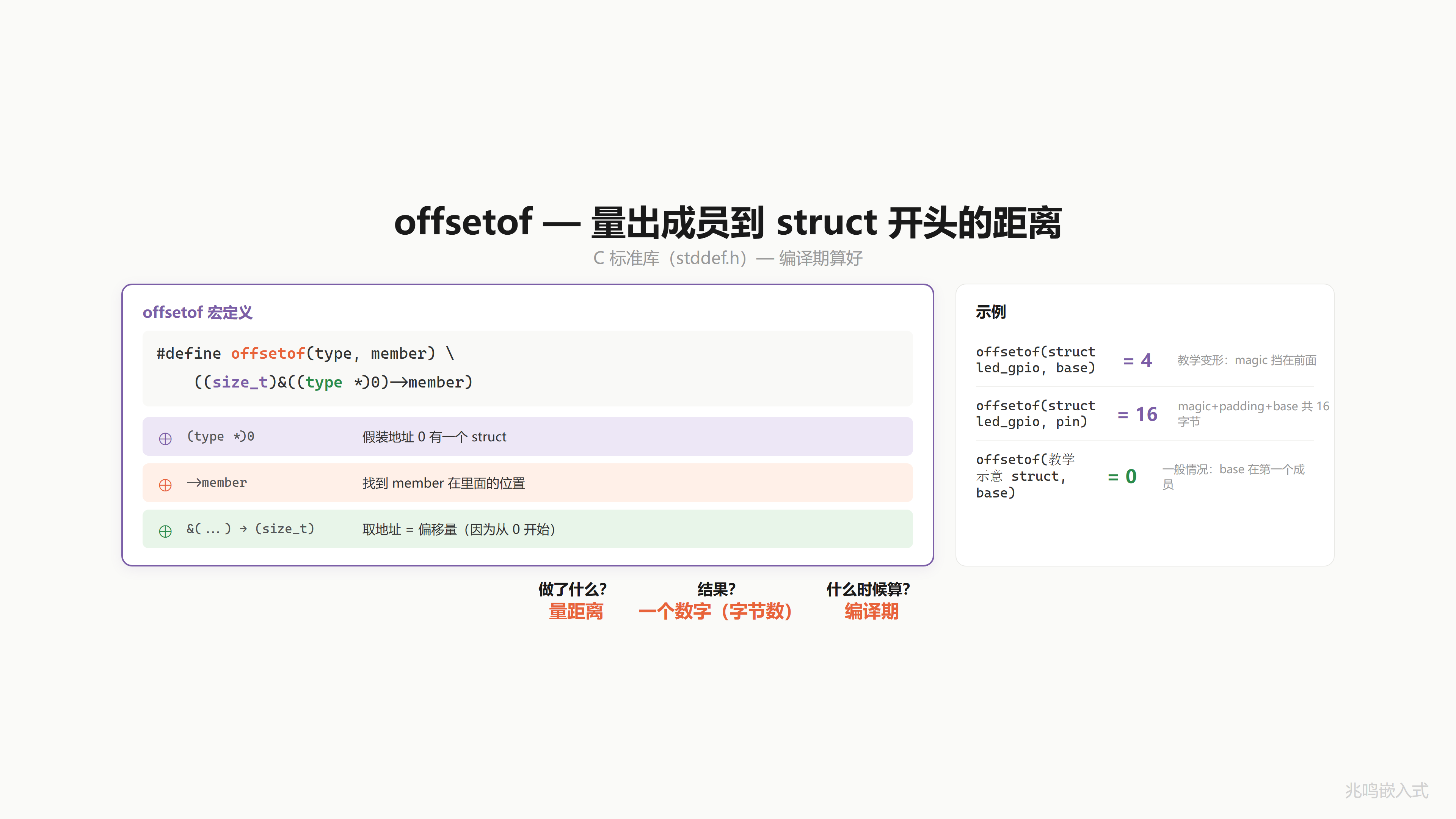Click the "((size_t)&((type *)0)->member)" code line

[334, 383]
